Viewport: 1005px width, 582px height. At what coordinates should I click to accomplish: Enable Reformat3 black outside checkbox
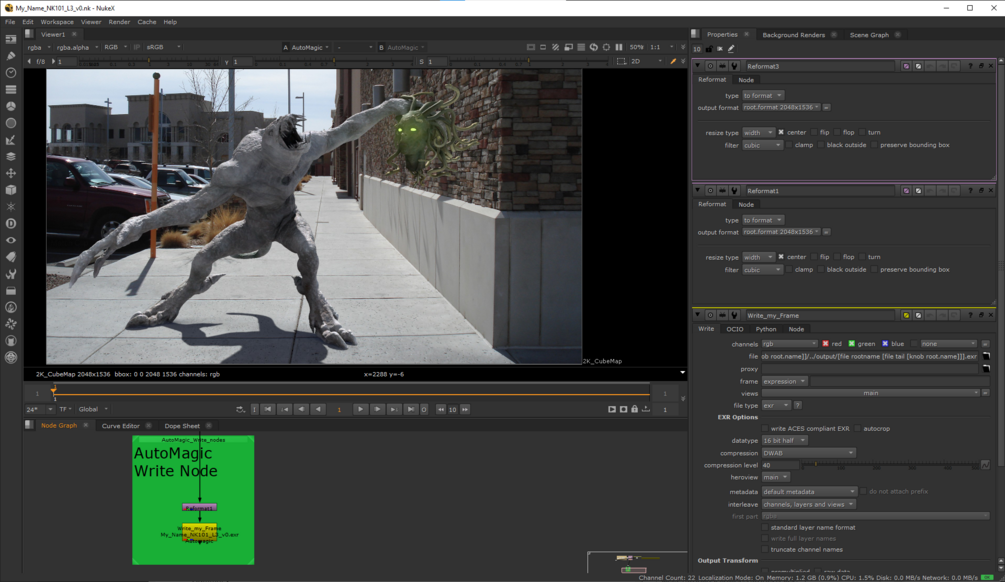click(821, 145)
